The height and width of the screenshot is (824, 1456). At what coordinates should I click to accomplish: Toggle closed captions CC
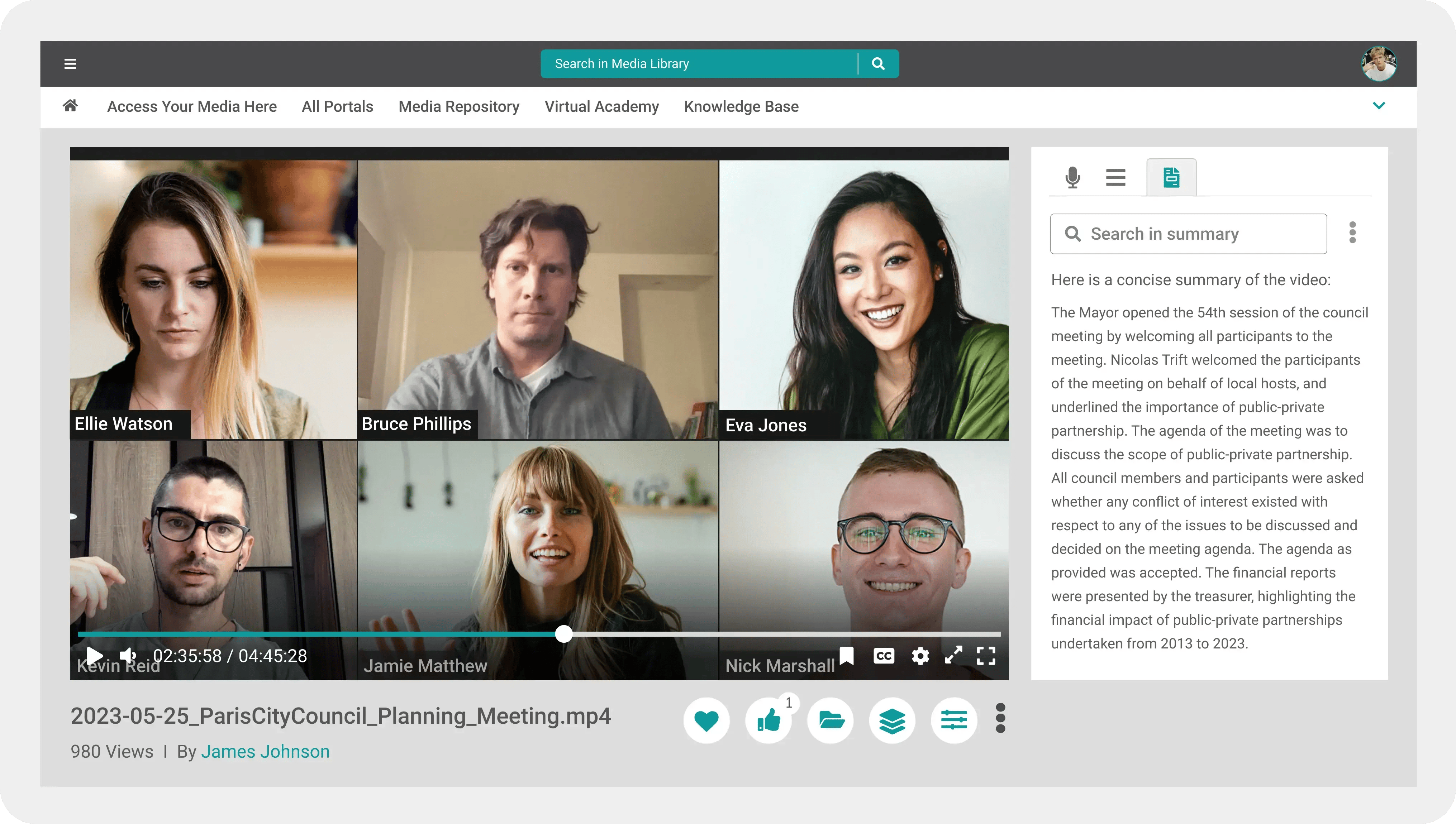(x=884, y=656)
